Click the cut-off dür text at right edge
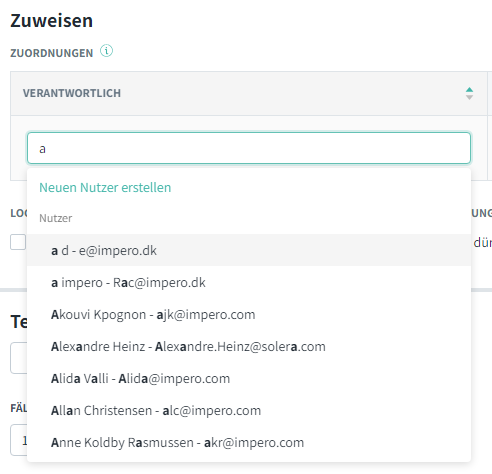Screen dimensions: 492x474 (482, 242)
